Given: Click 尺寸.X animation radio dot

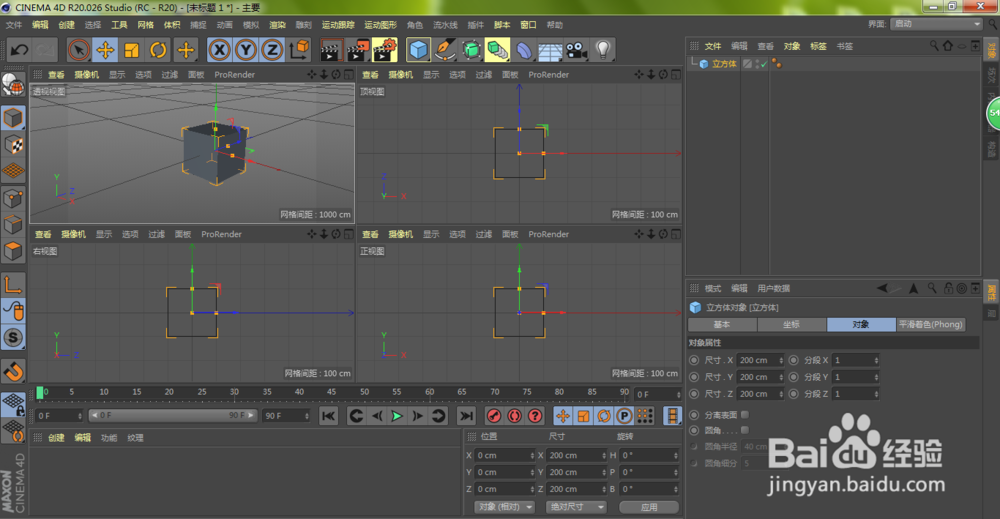Looking at the screenshot, I should coord(694,360).
